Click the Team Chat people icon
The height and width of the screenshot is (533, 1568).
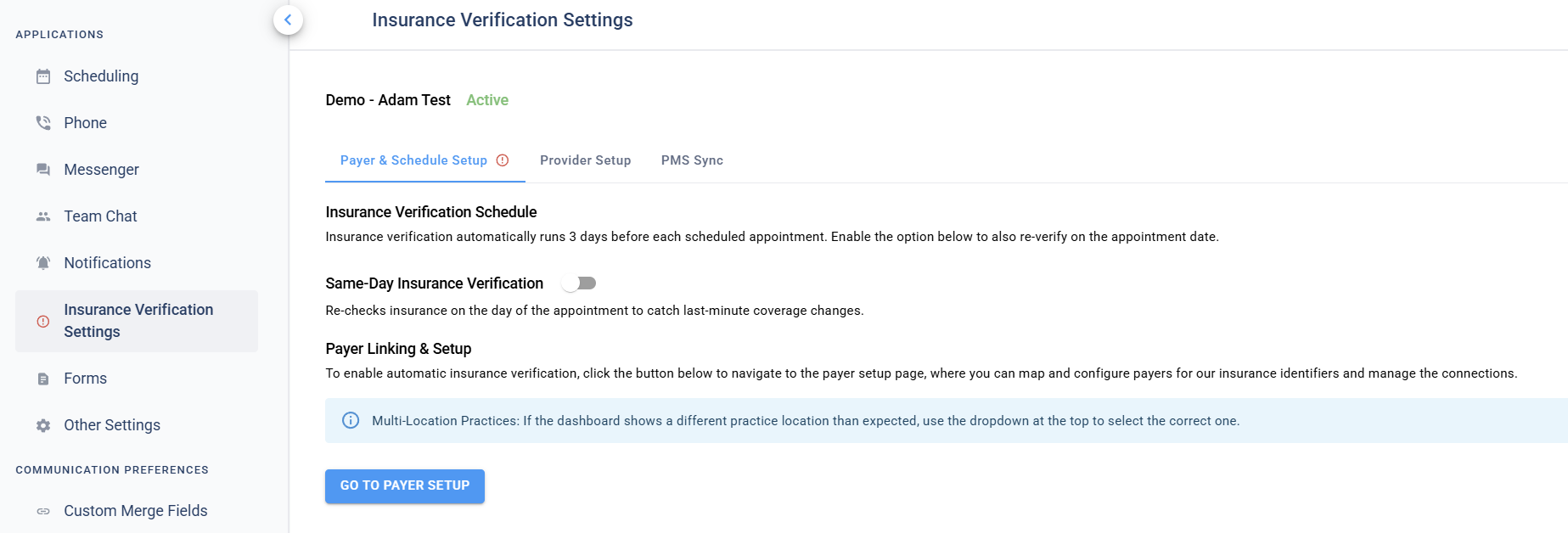43,216
